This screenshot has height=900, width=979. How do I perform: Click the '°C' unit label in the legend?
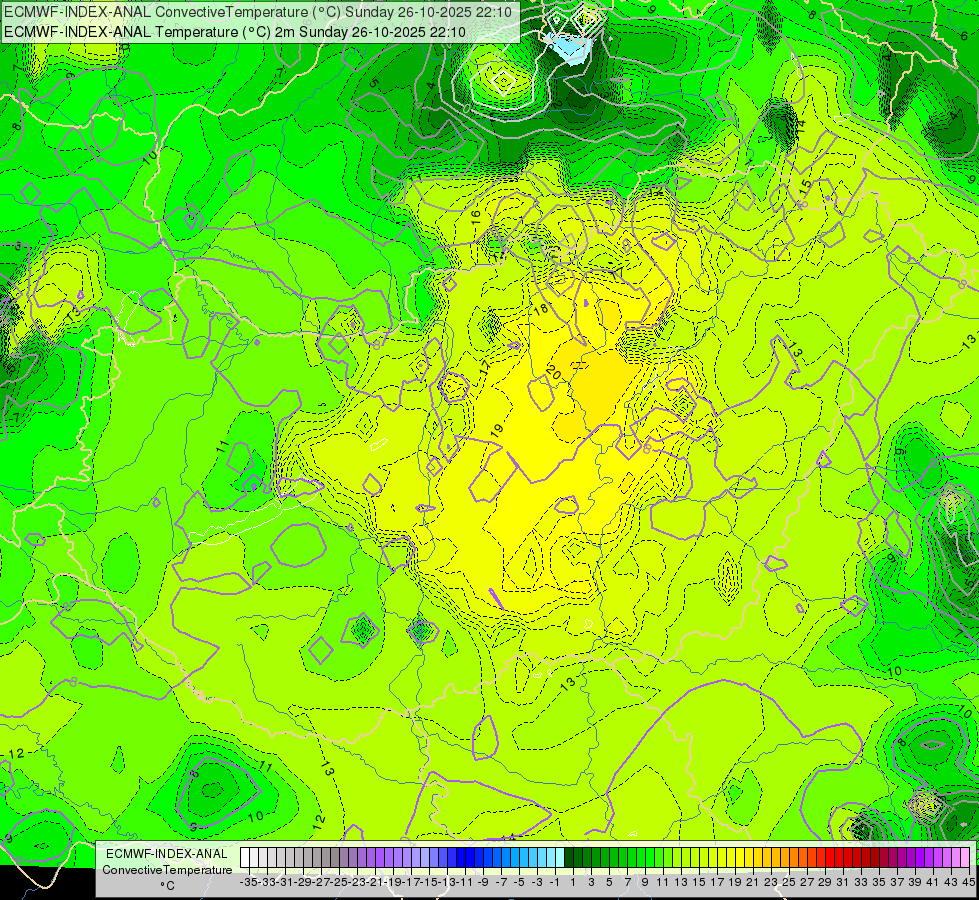(167, 885)
